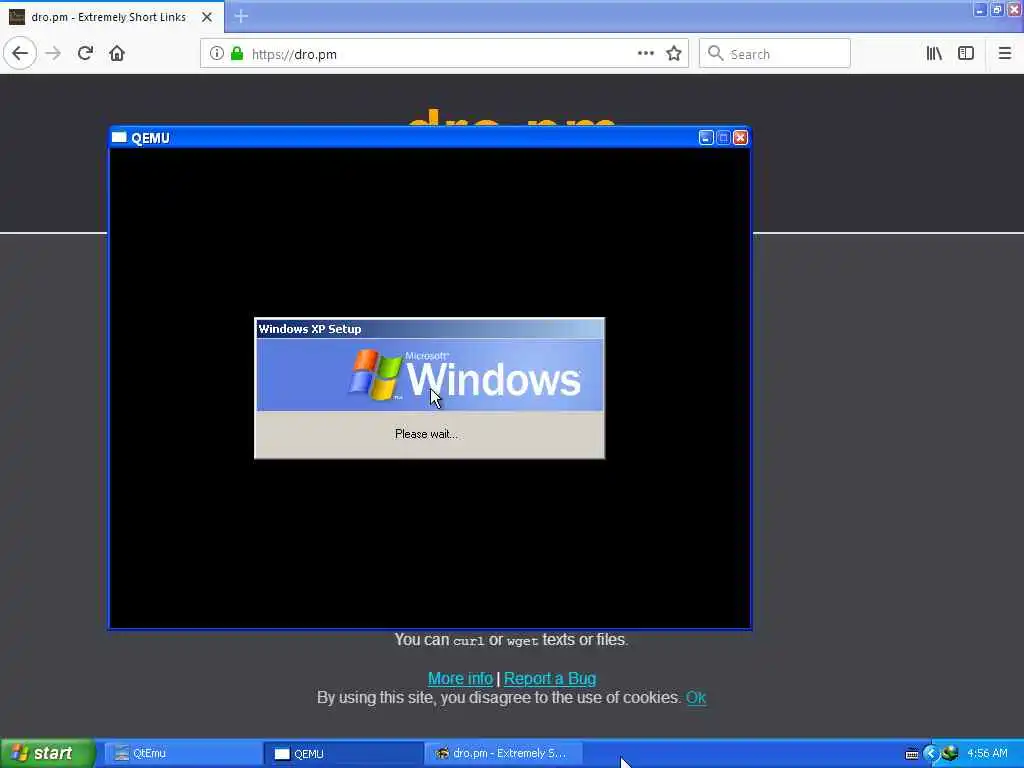Go back using Firefox back arrow
The width and height of the screenshot is (1024, 768).
pyautogui.click(x=20, y=54)
